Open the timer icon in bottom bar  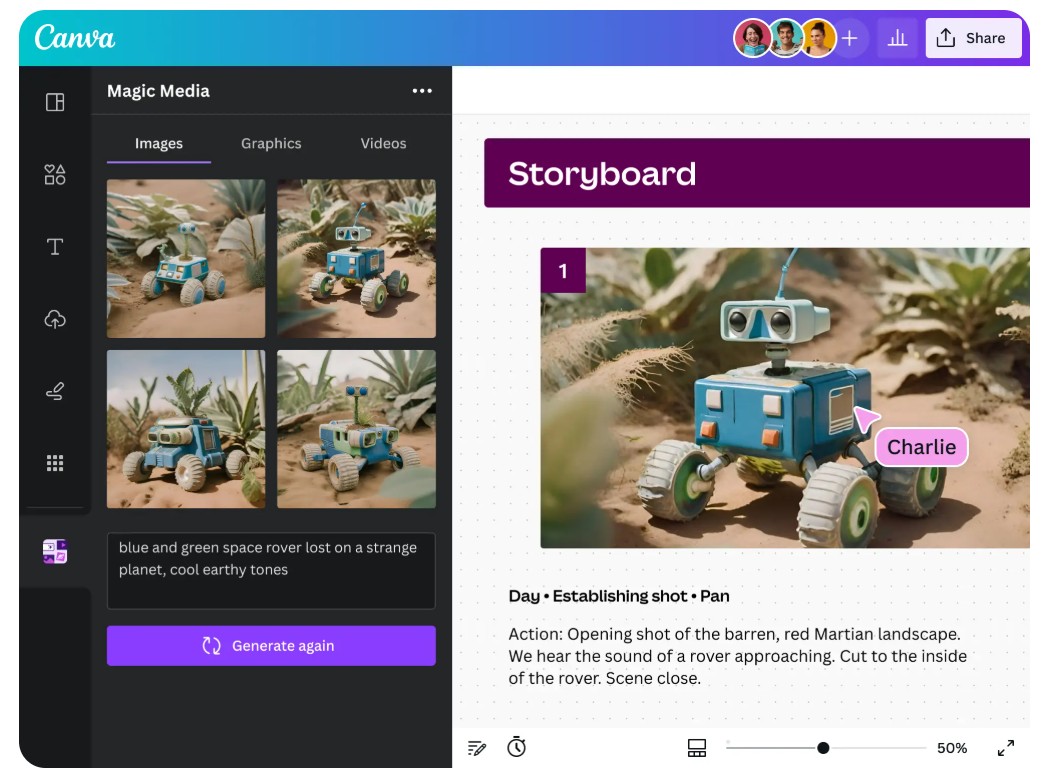[516, 747]
